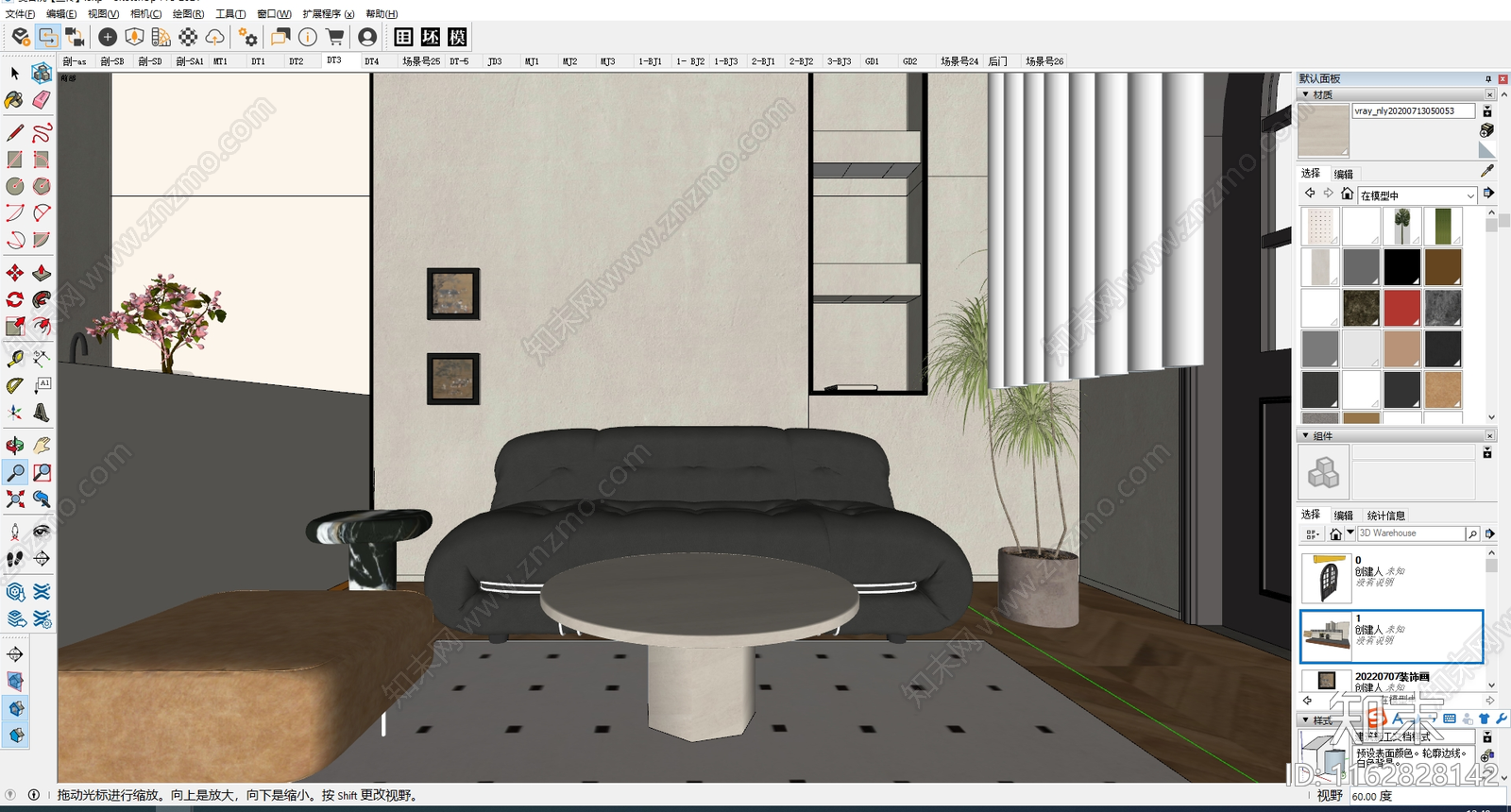Open the 相机(C) menu
Viewport: 1511px width, 812px height.
145,14
